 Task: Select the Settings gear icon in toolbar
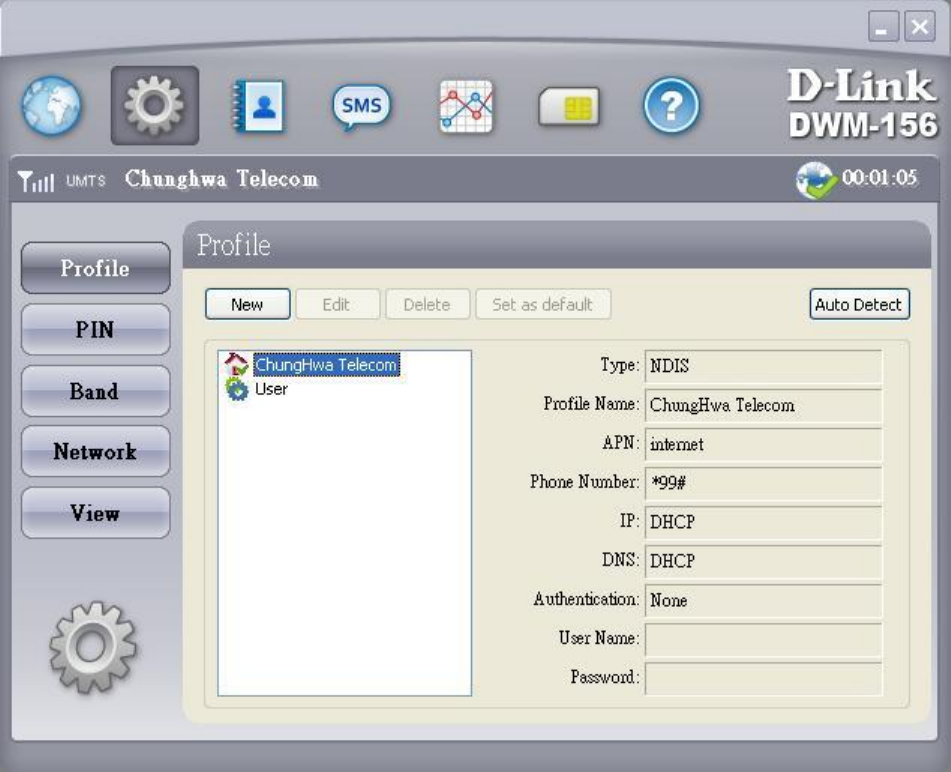[x=155, y=106]
